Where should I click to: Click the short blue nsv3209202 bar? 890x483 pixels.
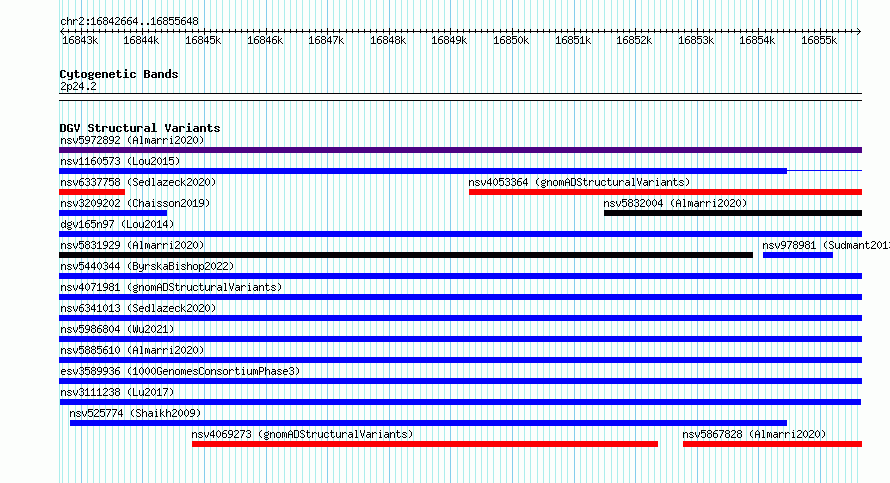tap(113, 213)
